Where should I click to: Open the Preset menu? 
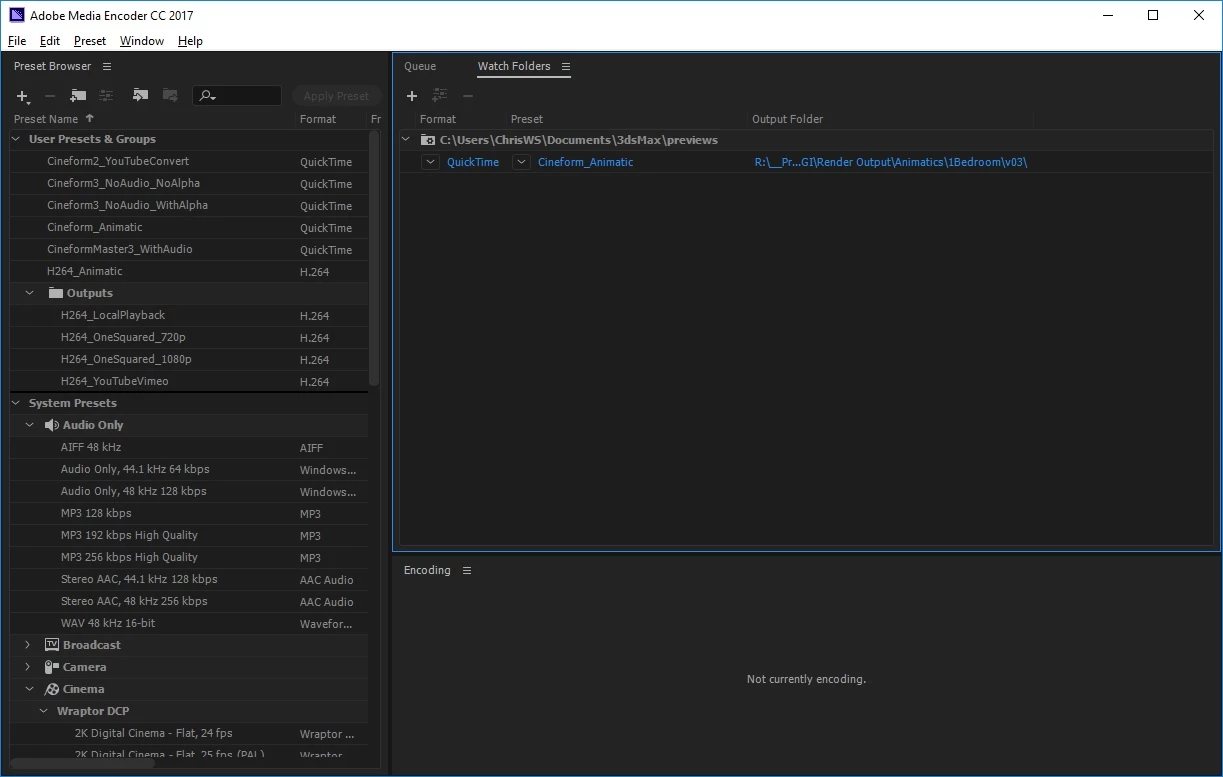(x=90, y=41)
